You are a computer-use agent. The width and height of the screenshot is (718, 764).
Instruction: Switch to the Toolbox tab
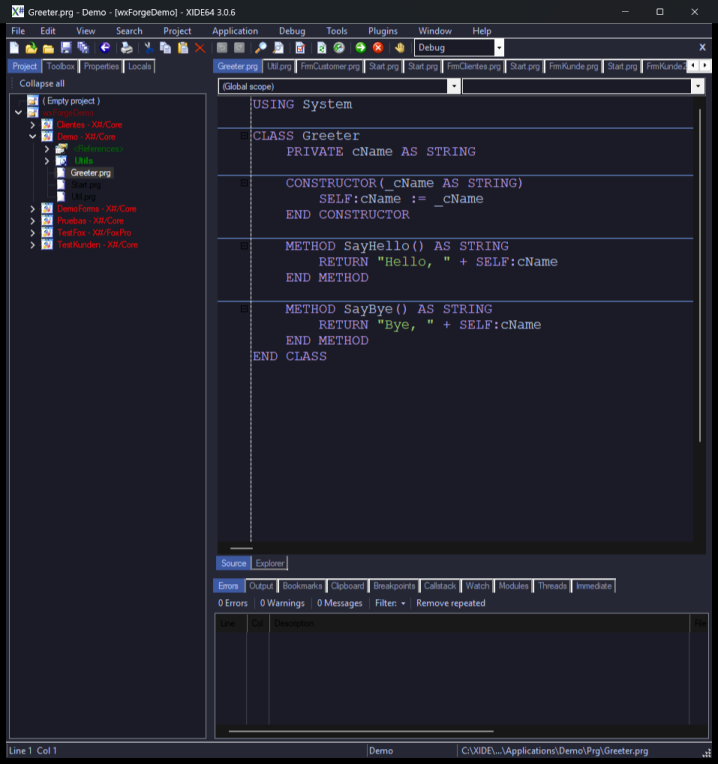coord(60,66)
